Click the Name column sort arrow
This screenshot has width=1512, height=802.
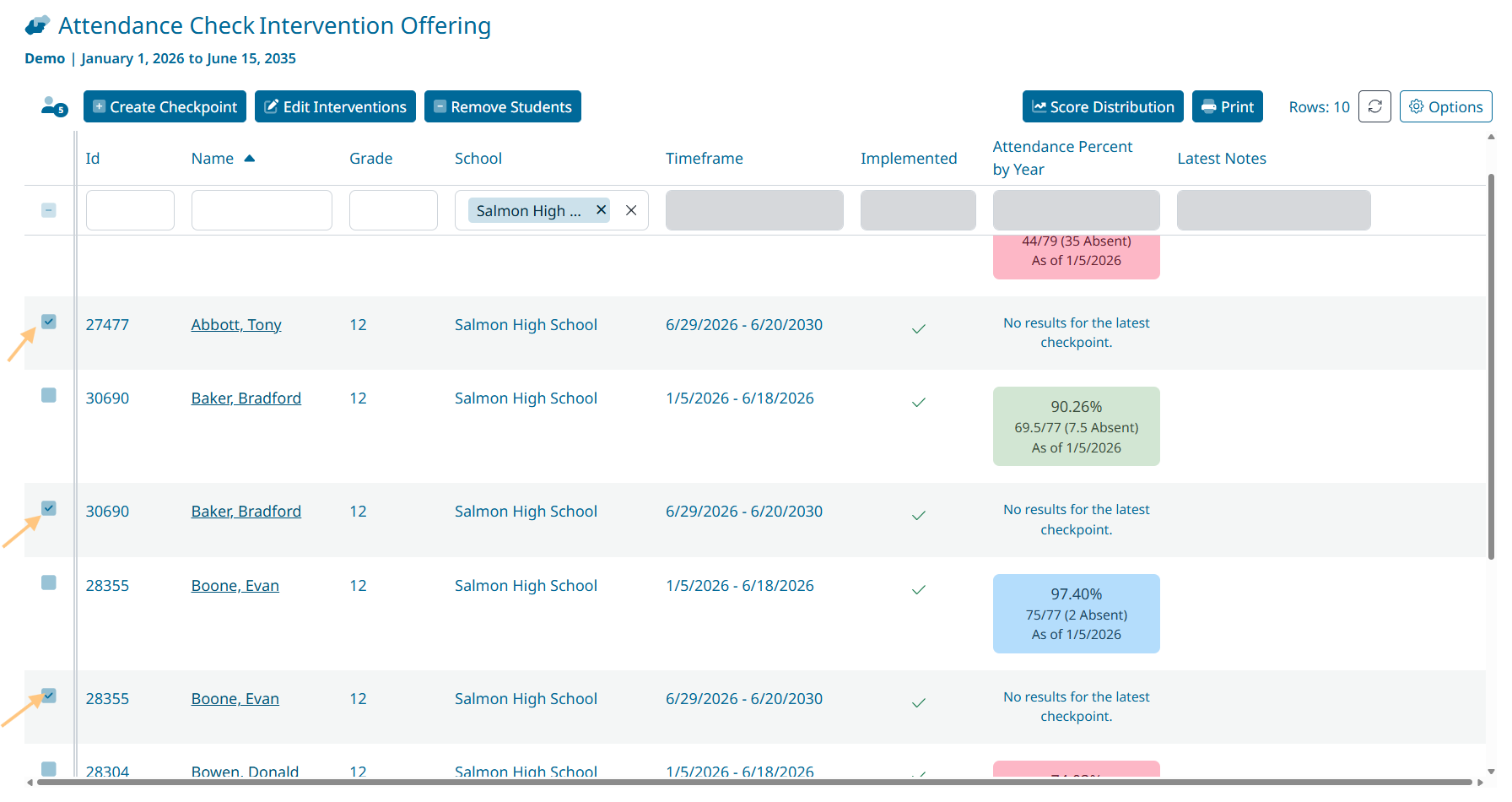tap(249, 159)
